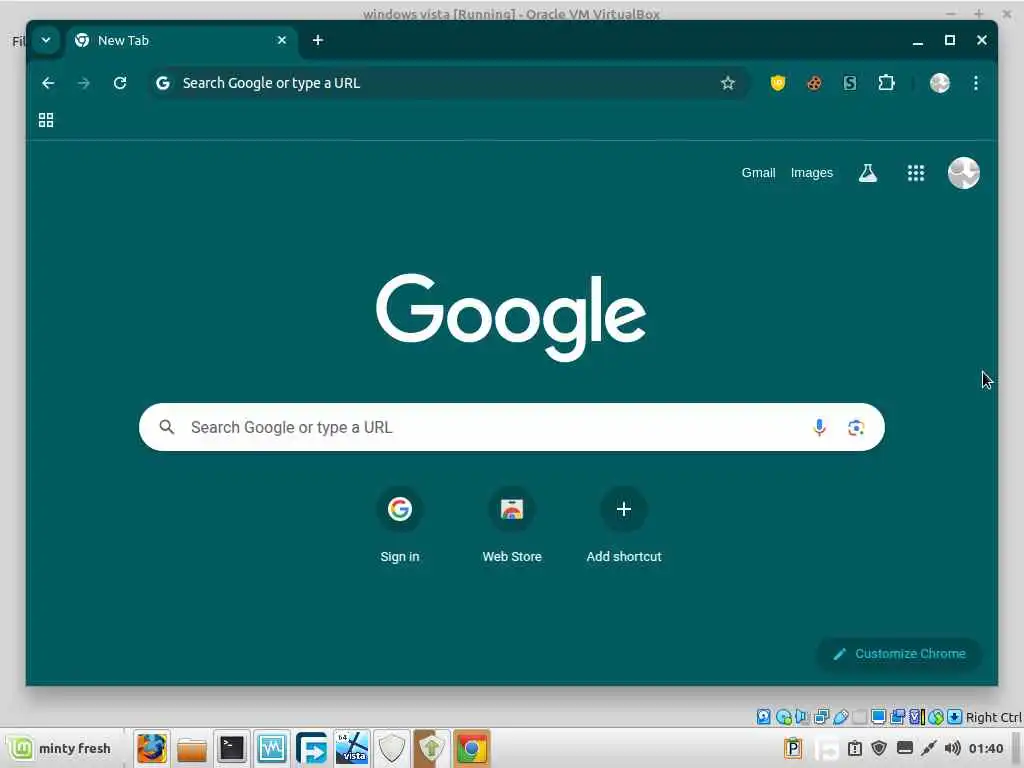Open update manager shield in panel
This screenshot has width=1024, height=768.
point(432,748)
